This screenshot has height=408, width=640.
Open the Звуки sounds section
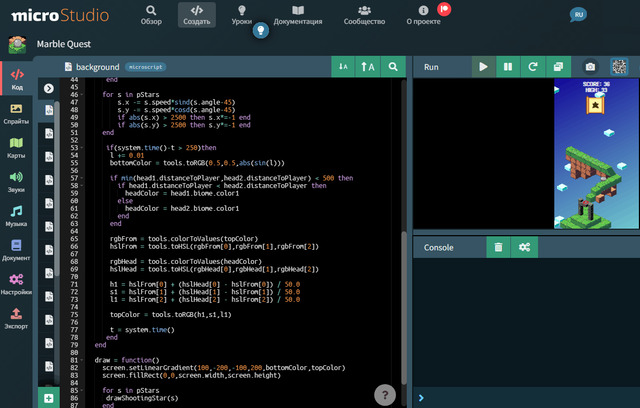pos(16,182)
